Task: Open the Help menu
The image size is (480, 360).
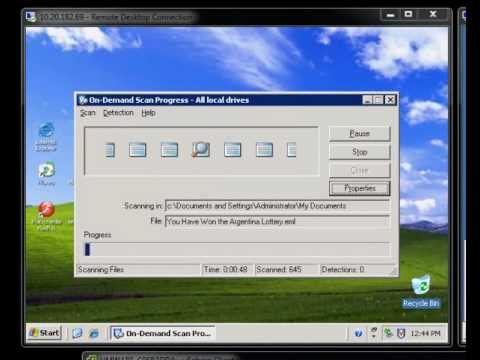Action: tap(148, 113)
